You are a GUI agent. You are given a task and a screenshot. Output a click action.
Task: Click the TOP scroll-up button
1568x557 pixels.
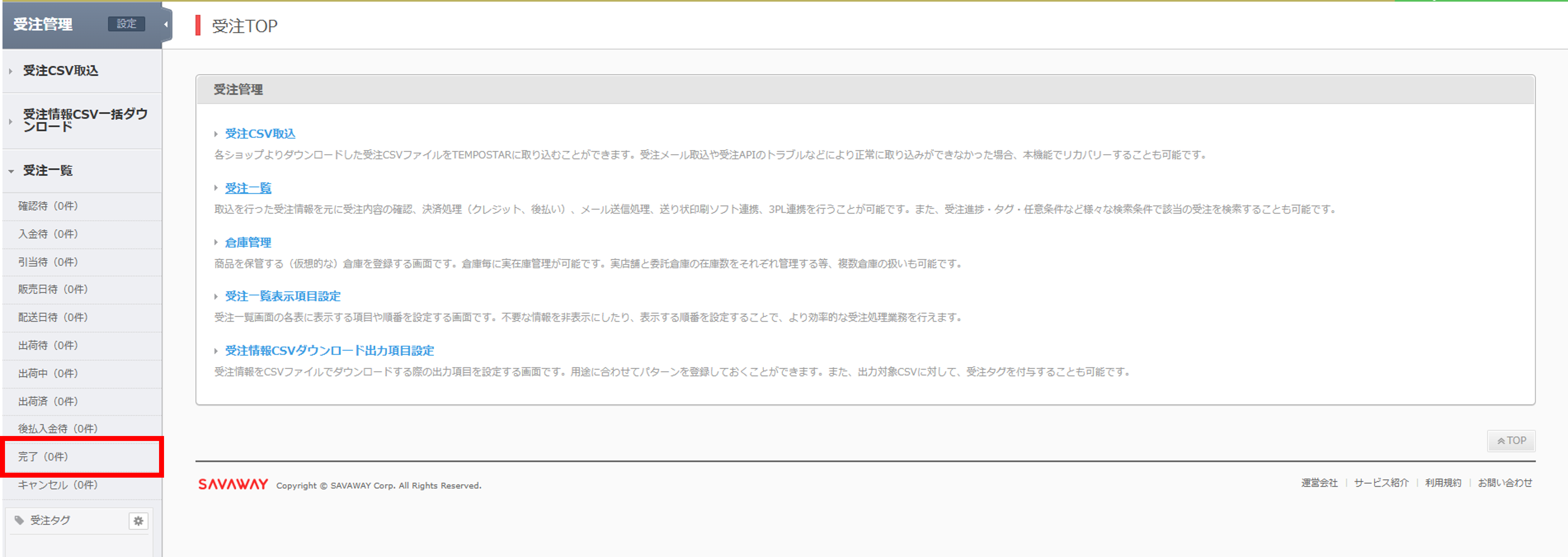(1511, 441)
